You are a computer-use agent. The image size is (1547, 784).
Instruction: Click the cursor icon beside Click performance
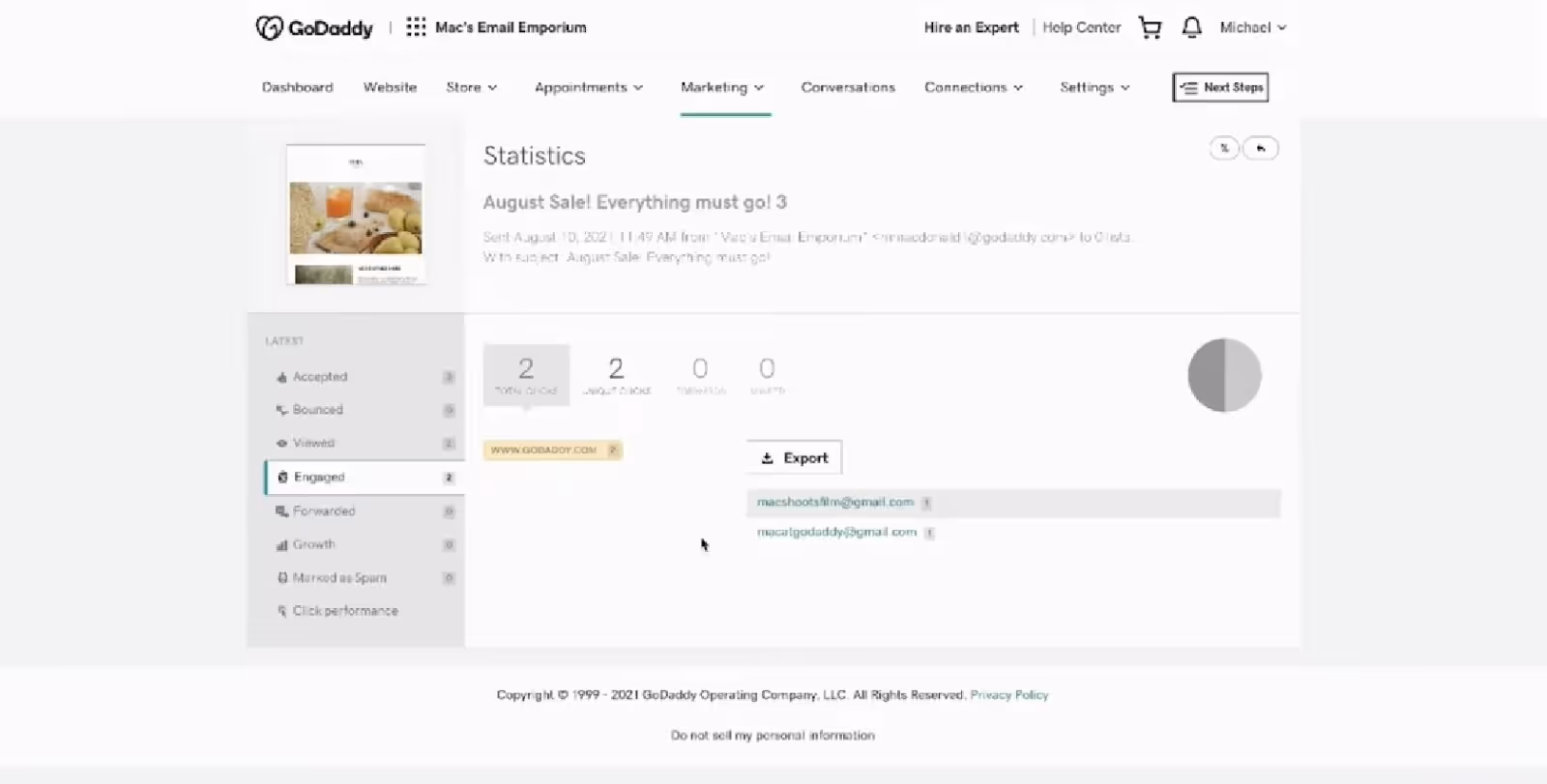coord(281,611)
